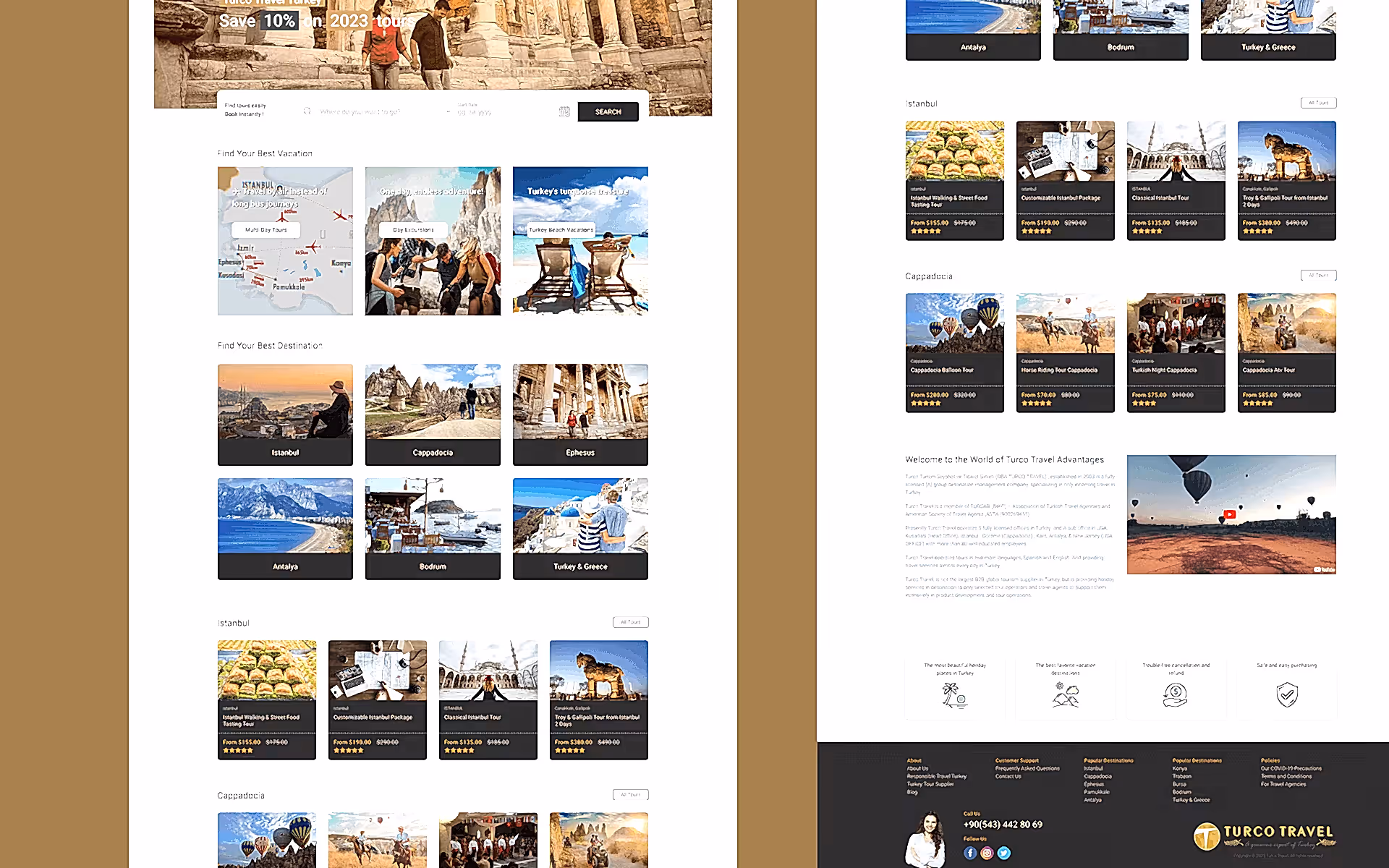Open the Antalya card at top of right page
1389x868 pixels.
(x=973, y=30)
